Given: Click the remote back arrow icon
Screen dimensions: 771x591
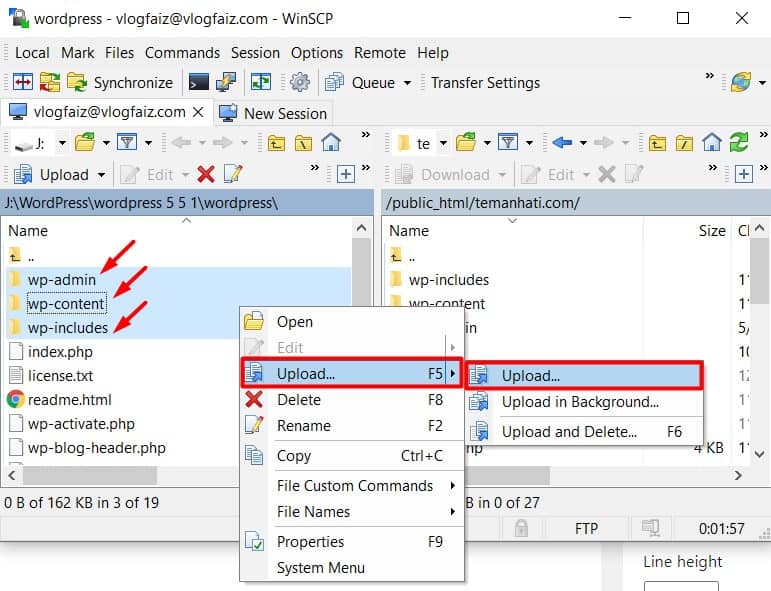Looking at the screenshot, I should click(x=563, y=143).
